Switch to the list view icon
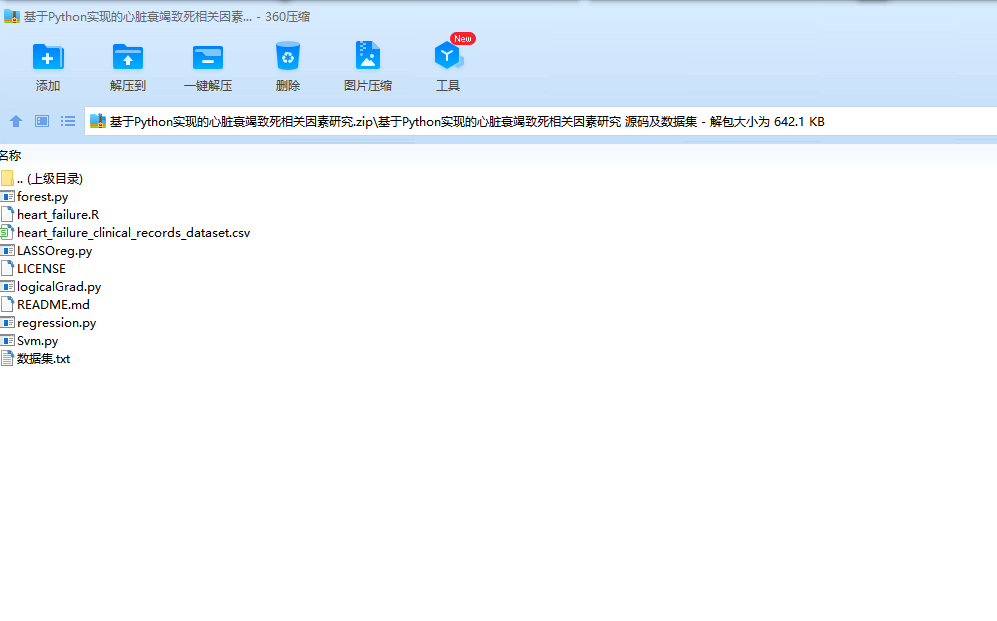 coord(68,121)
